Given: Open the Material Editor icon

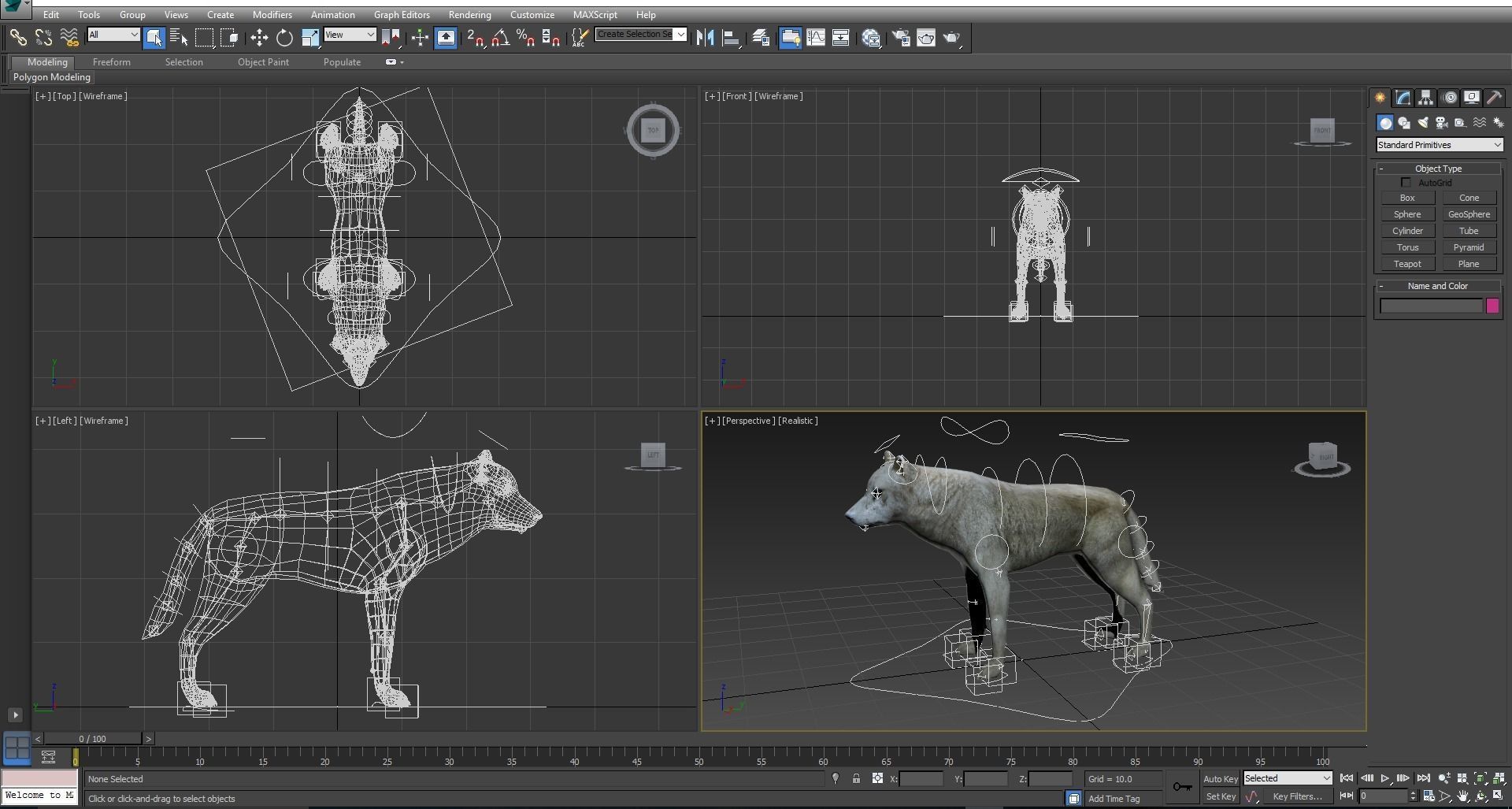Looking at the screenshot, I should click(871, 37).
